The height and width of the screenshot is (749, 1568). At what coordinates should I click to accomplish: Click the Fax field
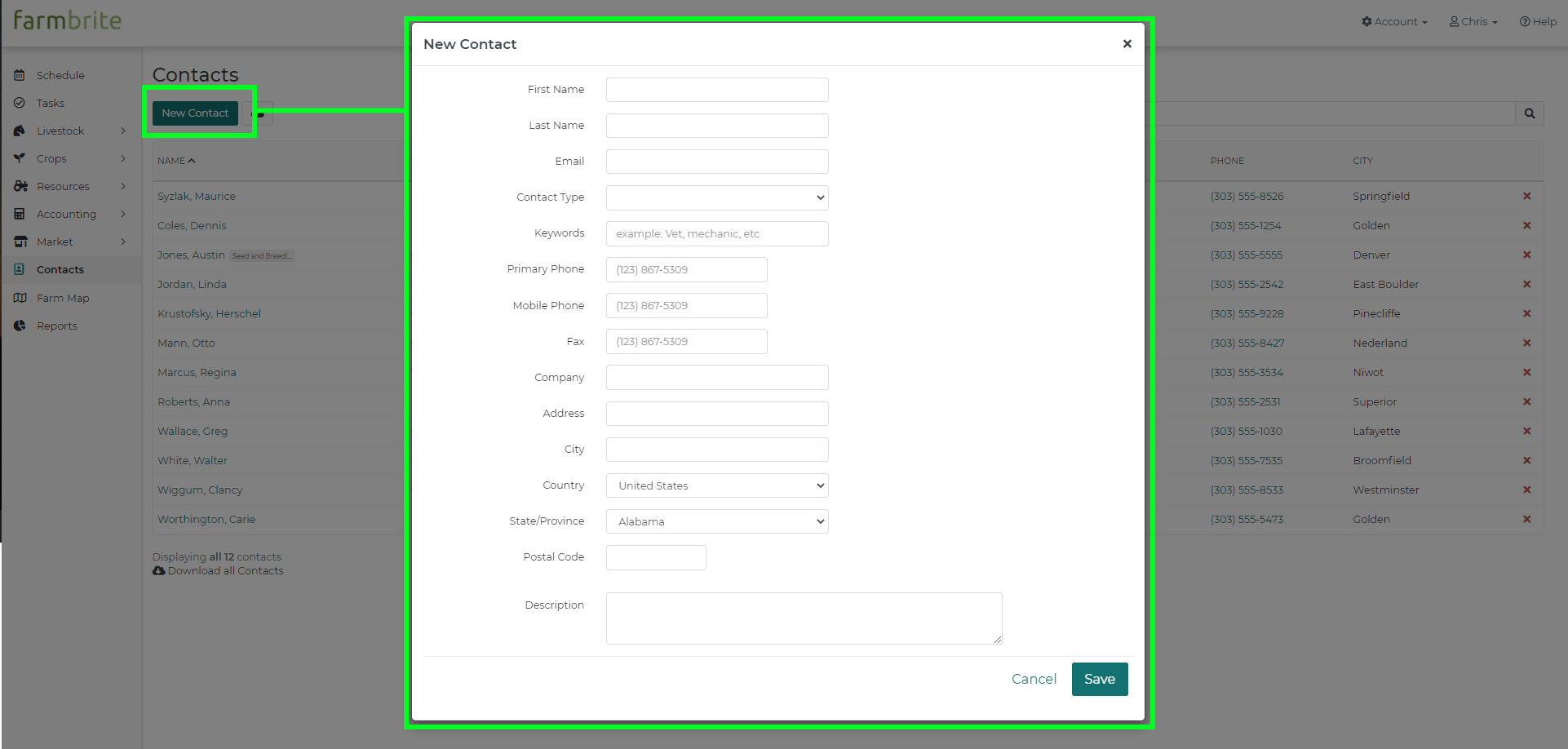687,341
